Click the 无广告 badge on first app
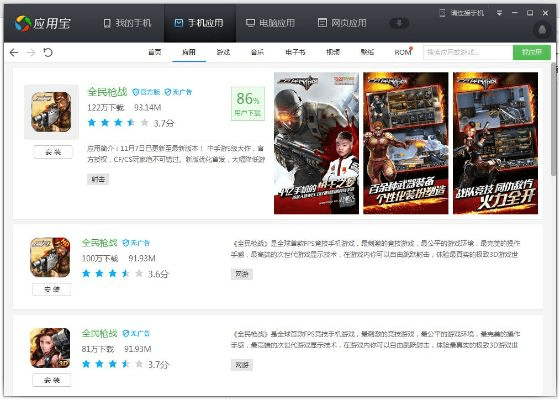 click(x=178, y=92)
